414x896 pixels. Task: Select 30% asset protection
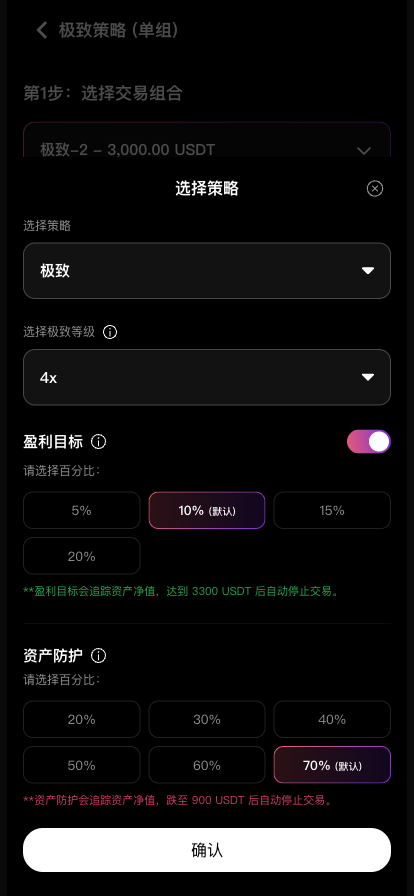[x=207, y=719]
